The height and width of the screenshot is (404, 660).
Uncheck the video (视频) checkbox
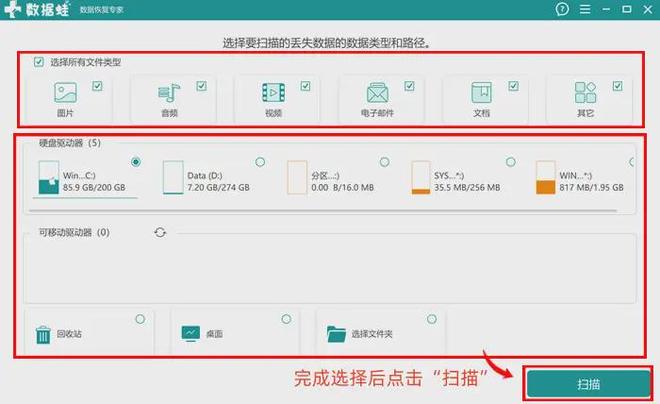[x=305, y=86]
